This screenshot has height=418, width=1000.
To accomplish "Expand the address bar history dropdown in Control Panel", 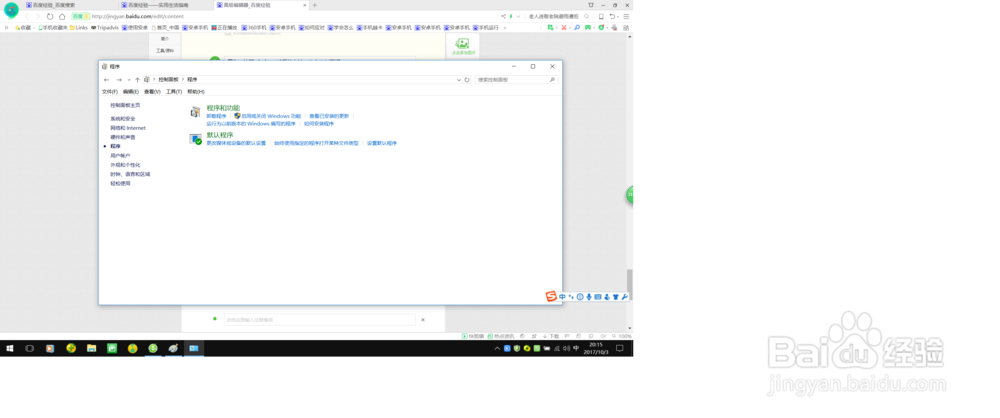I will coord(459,80).
